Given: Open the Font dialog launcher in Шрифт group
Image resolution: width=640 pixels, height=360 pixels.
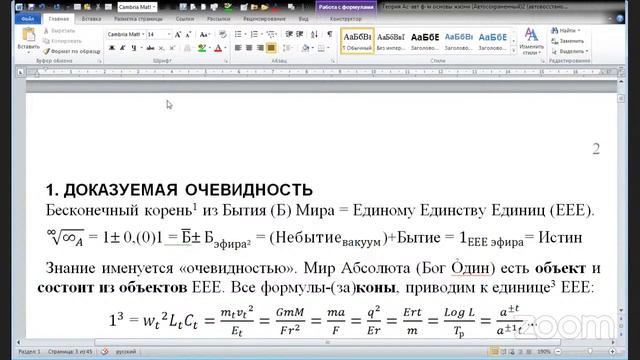Looking at the screenshot, I should [226, 61].
